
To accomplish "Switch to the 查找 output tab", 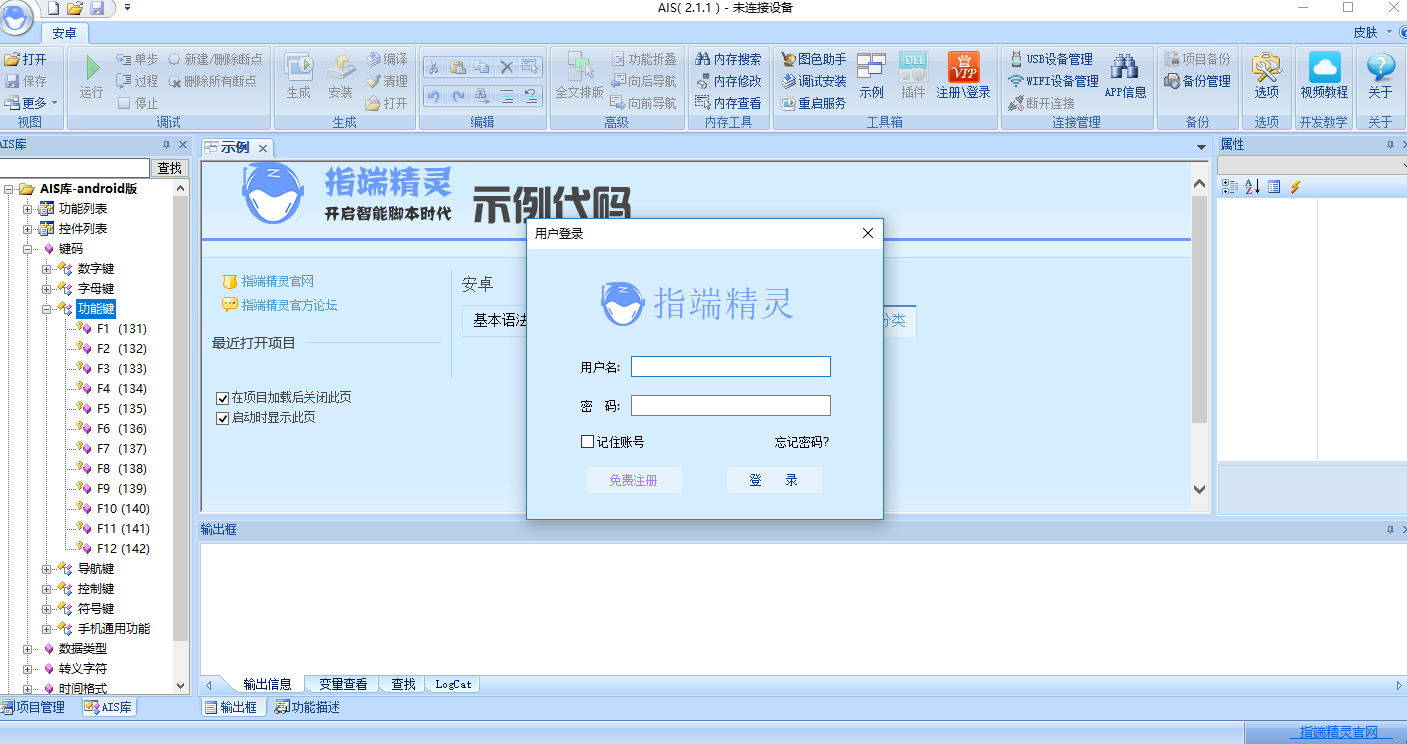I will (x=403, y=684).
